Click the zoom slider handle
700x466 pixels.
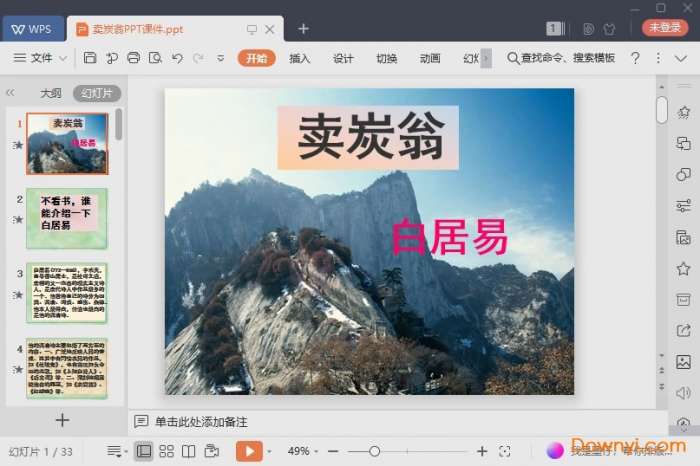pyautogui.click(x=375, y=452)
